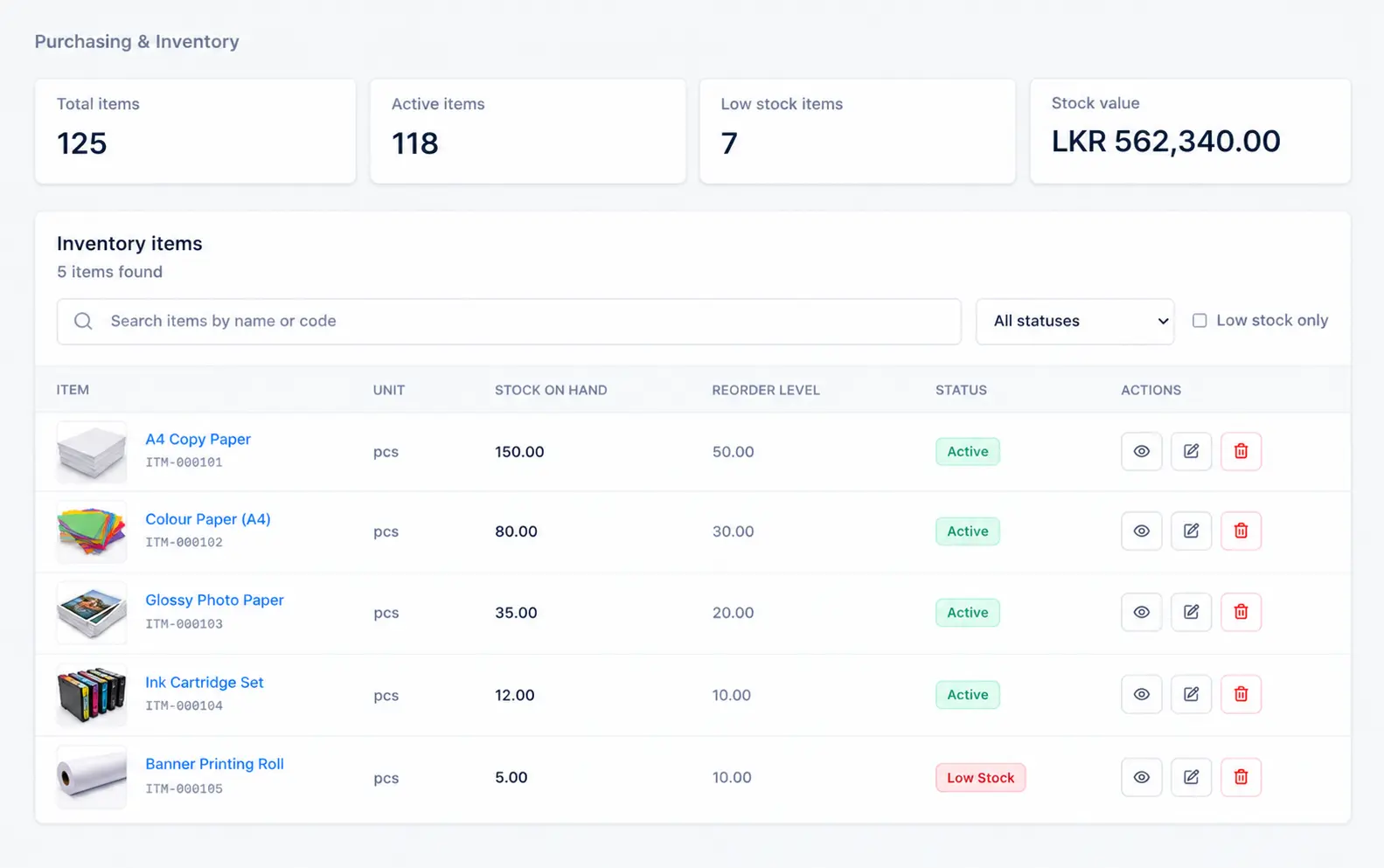Click the search magnifier icon

tap(83, 321)
